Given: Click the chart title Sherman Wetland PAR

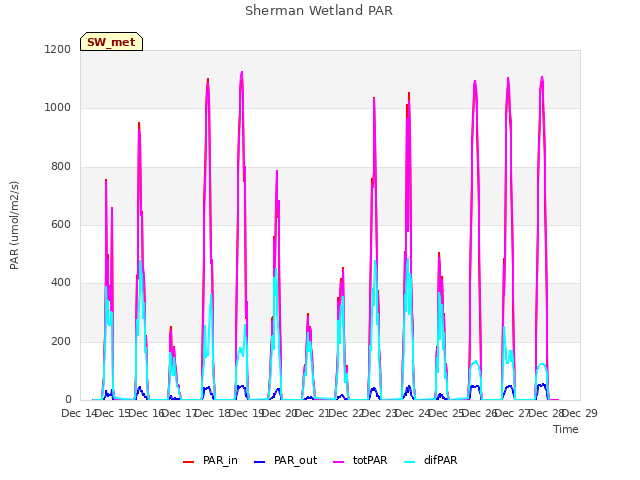Looking at the screenshot, I should pyautogui.click(x=319, y=11).
